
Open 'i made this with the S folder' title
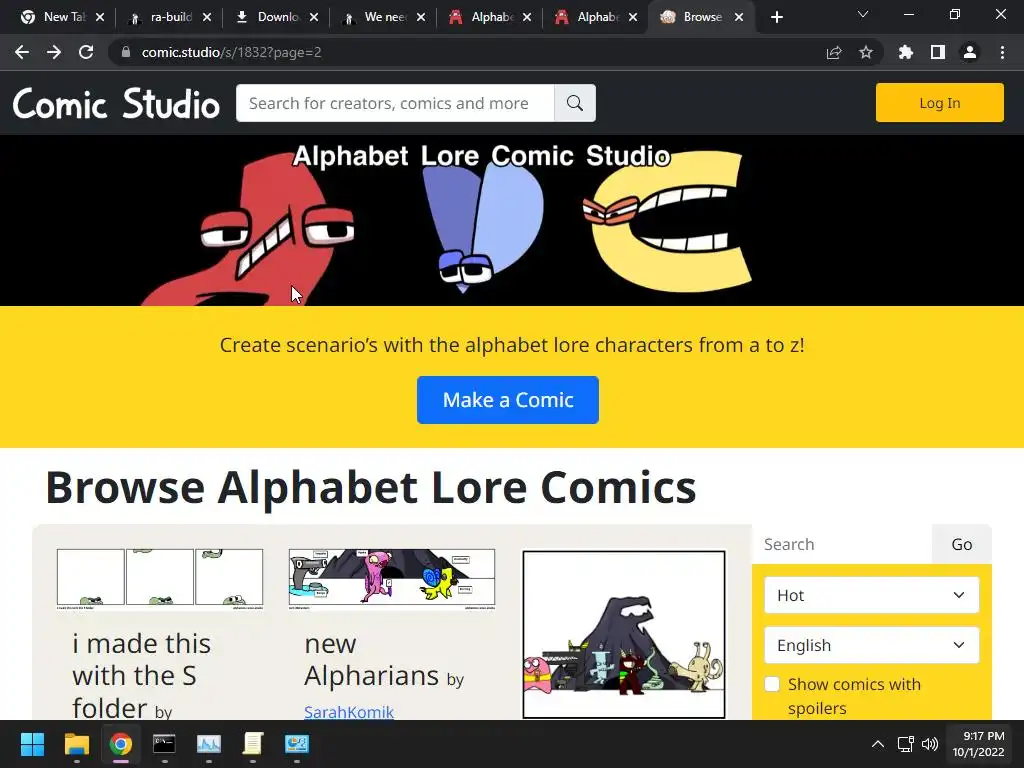pos(141,676)
